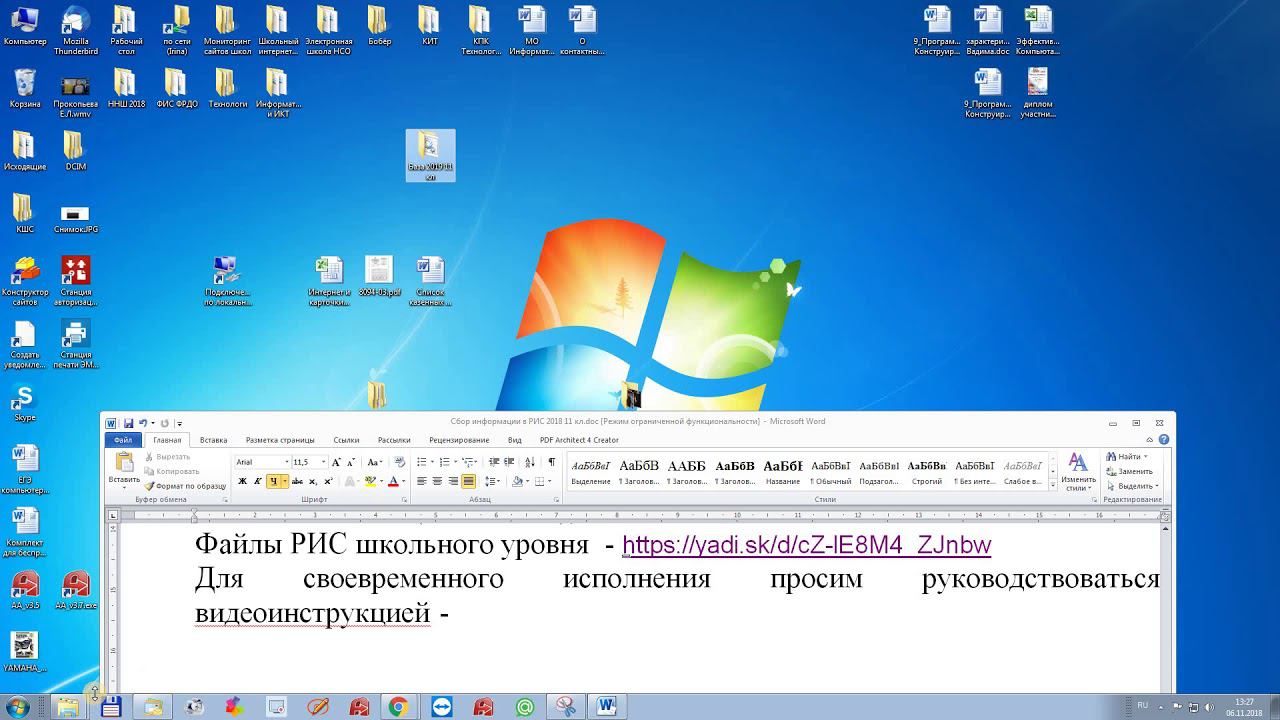The image size is (1280, 720).
Task: Switch to the Вид tab
Action: pyautogui.click(x=515, y=440)
